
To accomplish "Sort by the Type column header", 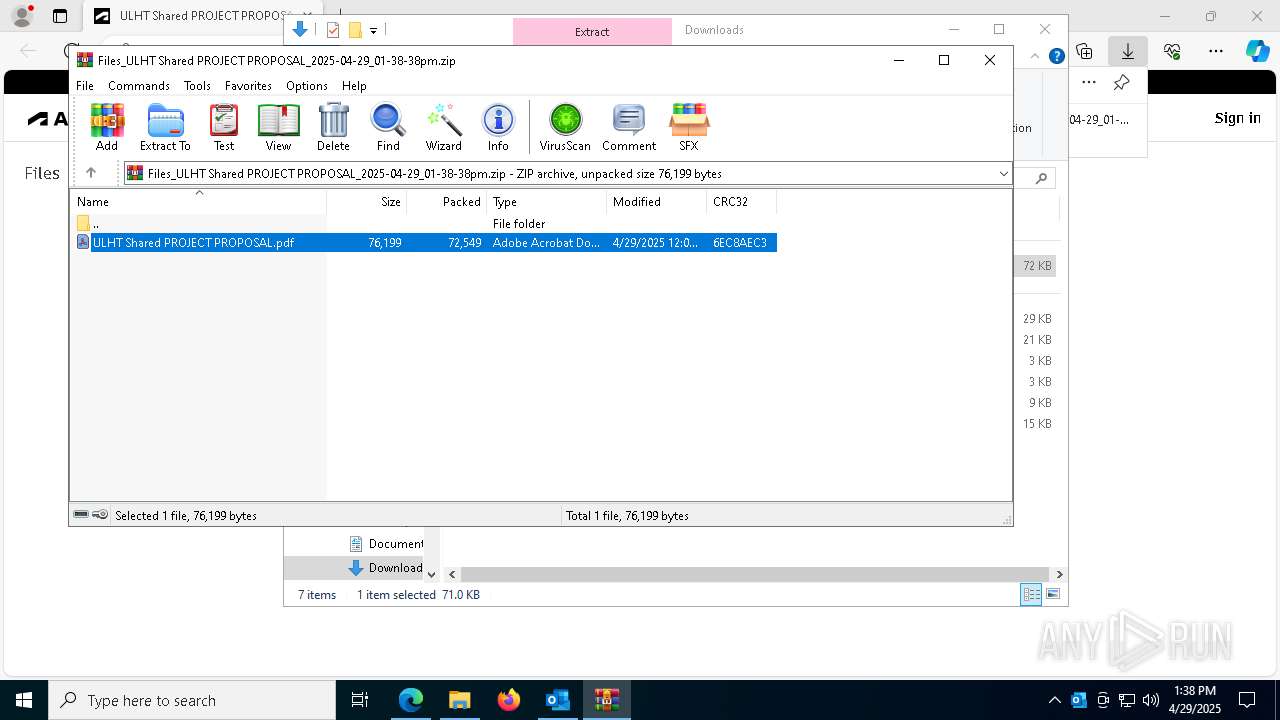I will coord(547,202).
